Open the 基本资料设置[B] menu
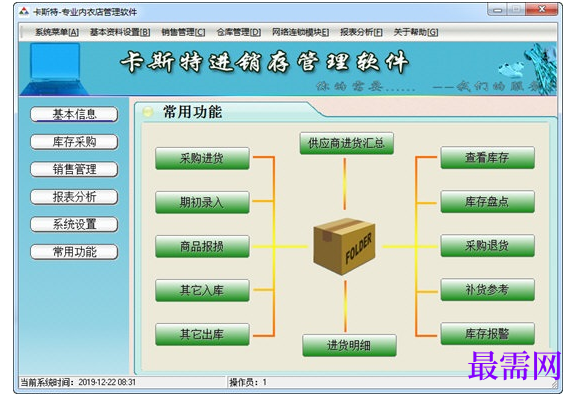 [120, 32]
